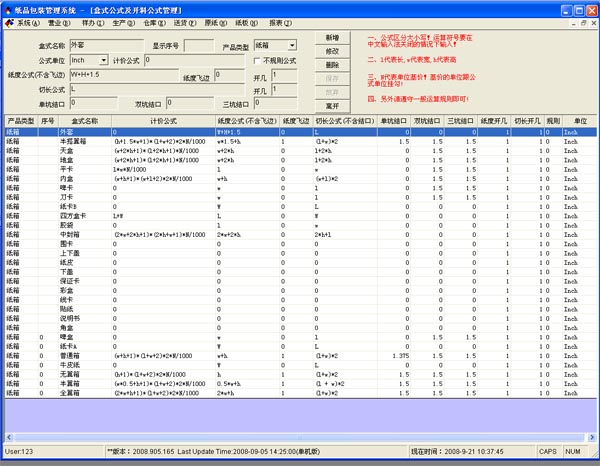The width and height of the screenshot is (600, 466).
Task: Select the 说明书 row
Action: click(301, 318)
